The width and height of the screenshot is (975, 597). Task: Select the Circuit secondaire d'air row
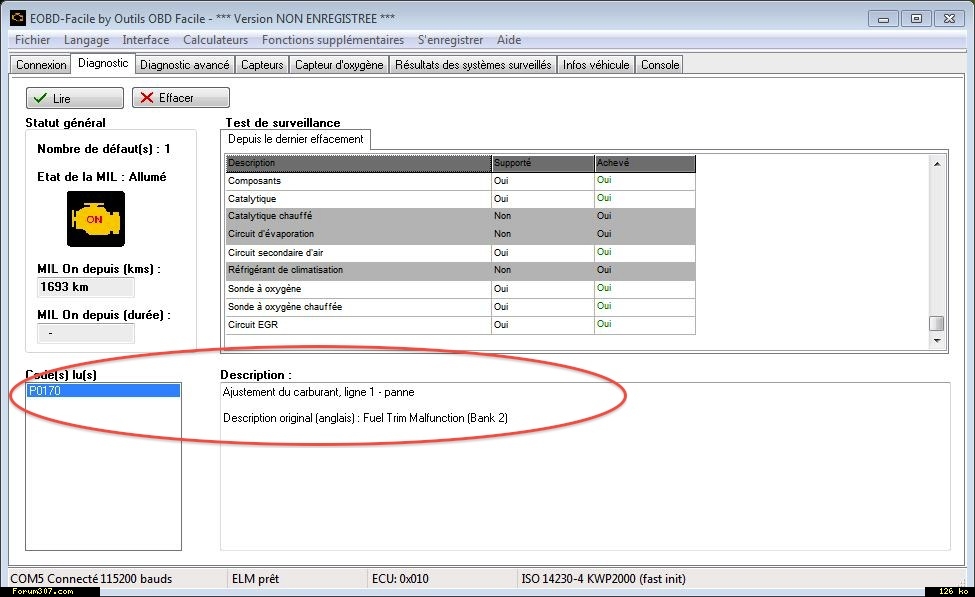[461, 252]
